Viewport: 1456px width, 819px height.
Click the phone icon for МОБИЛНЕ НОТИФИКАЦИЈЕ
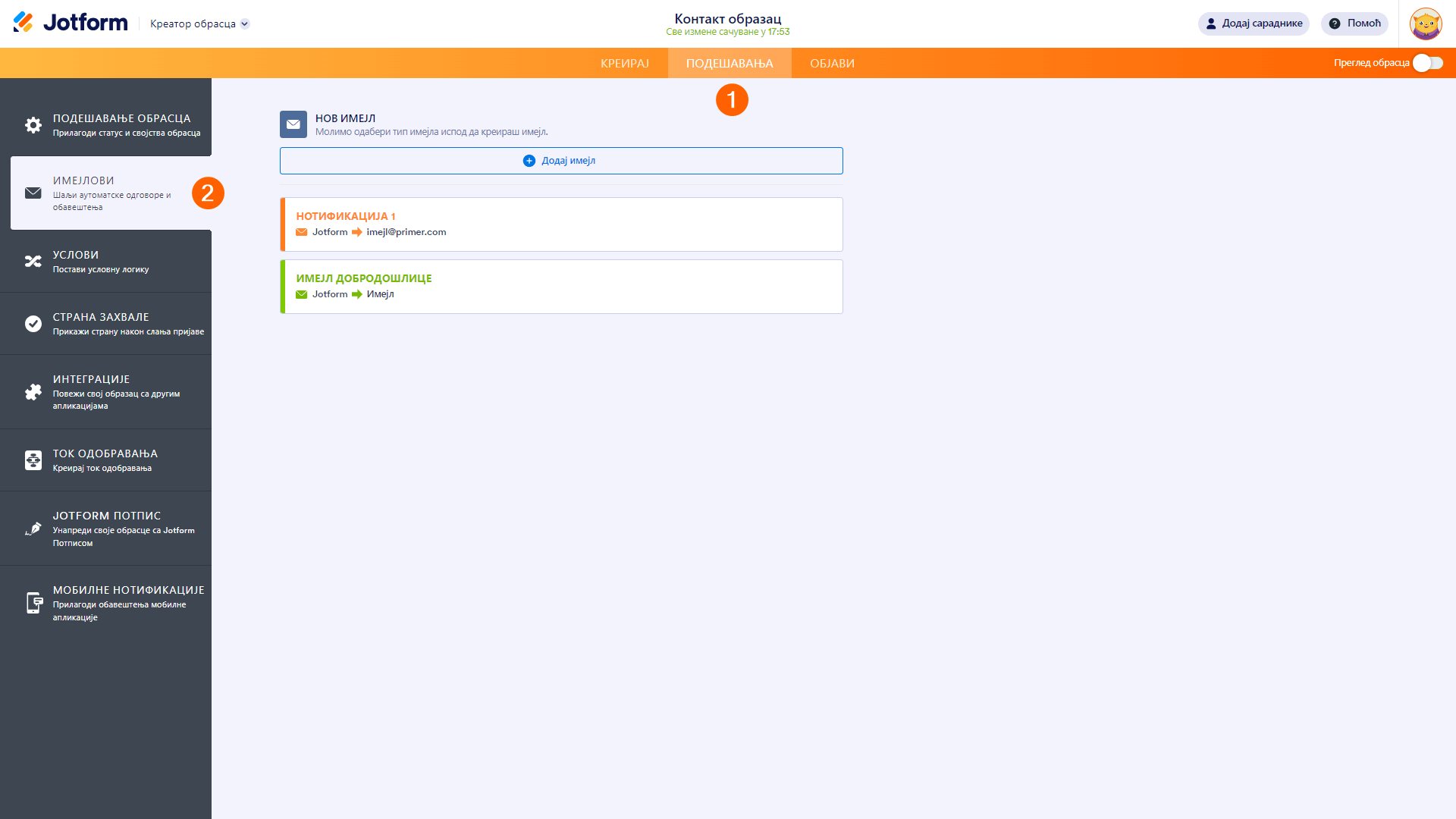point(33,603)
